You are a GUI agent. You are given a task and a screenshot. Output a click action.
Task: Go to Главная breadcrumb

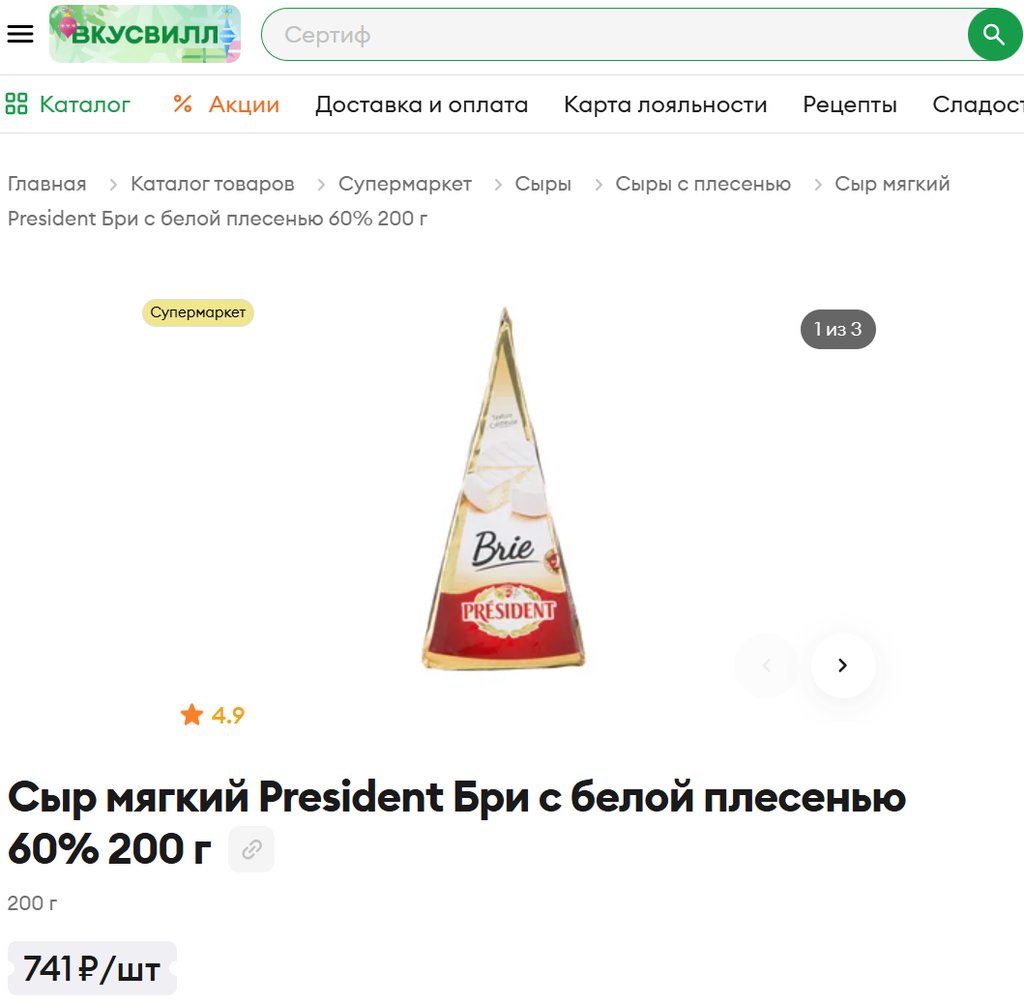click(47, 184)
